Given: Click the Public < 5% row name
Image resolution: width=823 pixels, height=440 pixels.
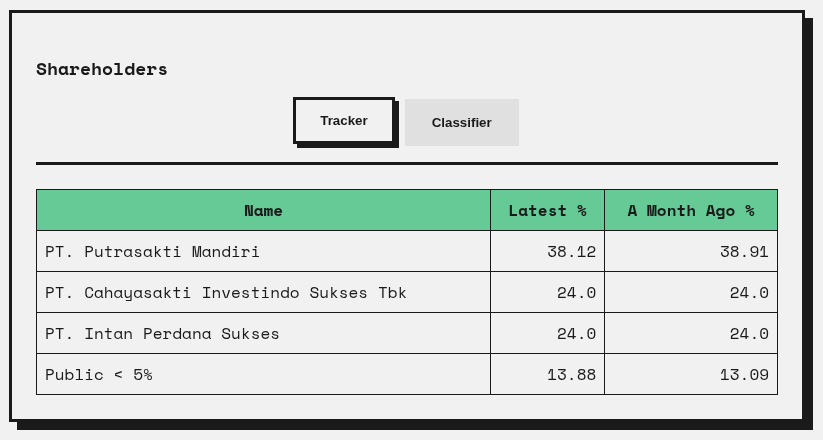Looking at the screenshot, I should point(99,375).
